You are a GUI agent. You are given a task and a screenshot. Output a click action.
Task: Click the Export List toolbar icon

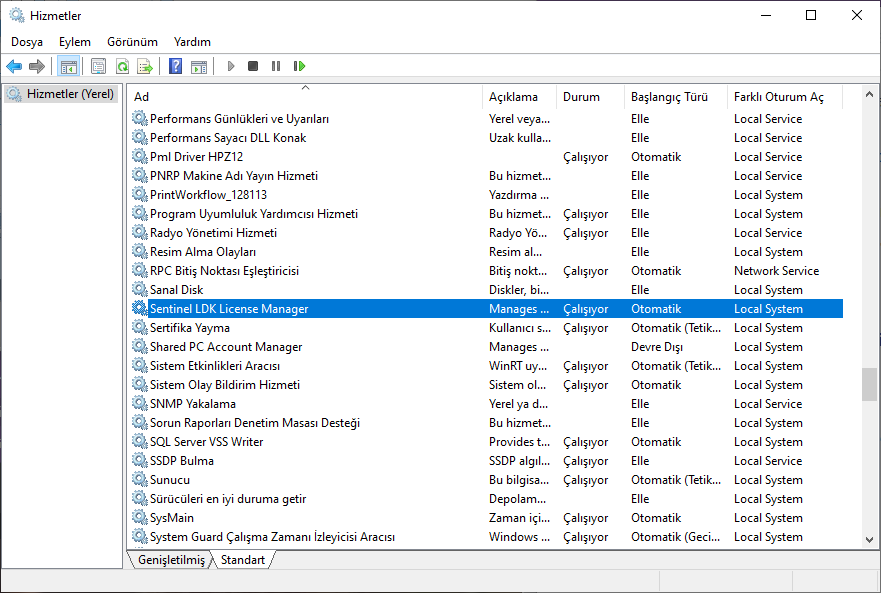coord(145,66)
